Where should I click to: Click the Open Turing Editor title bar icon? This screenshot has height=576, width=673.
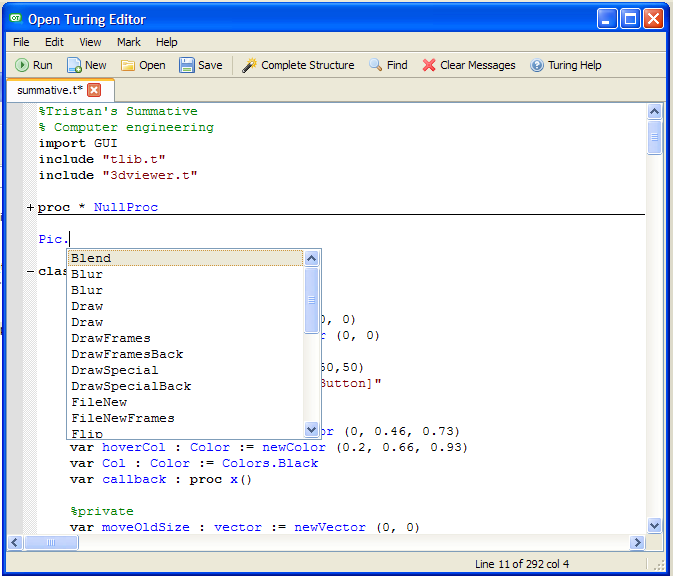point(16,18)
